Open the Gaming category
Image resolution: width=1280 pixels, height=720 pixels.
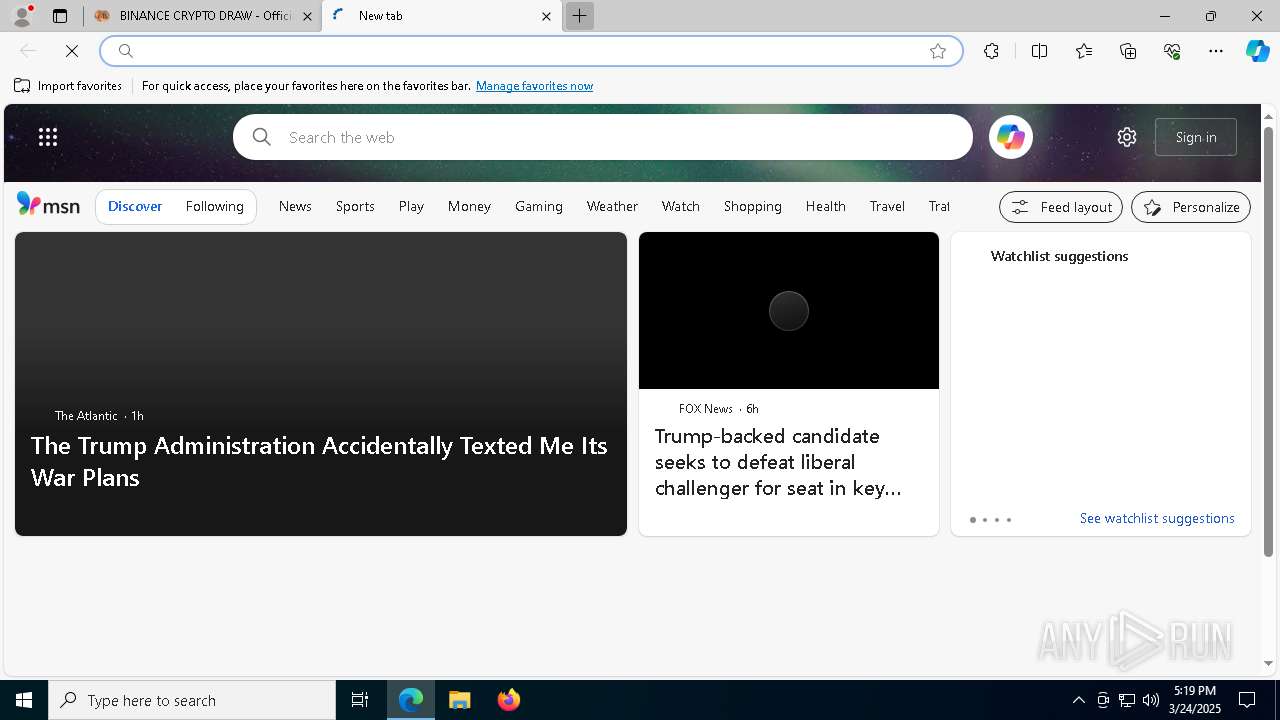(x=539, y=206)
